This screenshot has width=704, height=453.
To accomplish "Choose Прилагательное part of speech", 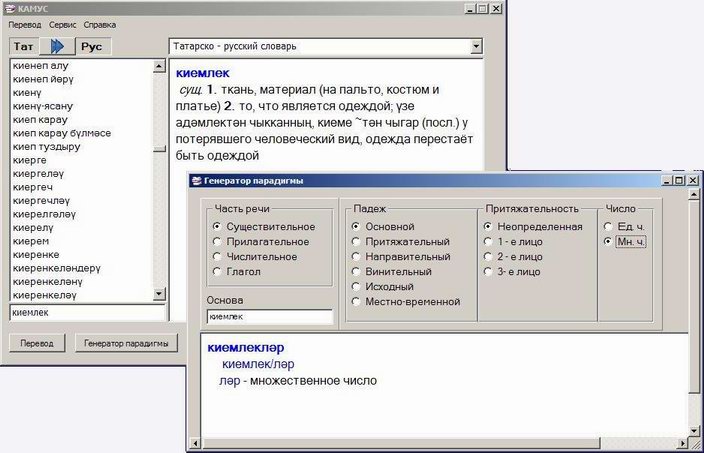I will point(217,242).
